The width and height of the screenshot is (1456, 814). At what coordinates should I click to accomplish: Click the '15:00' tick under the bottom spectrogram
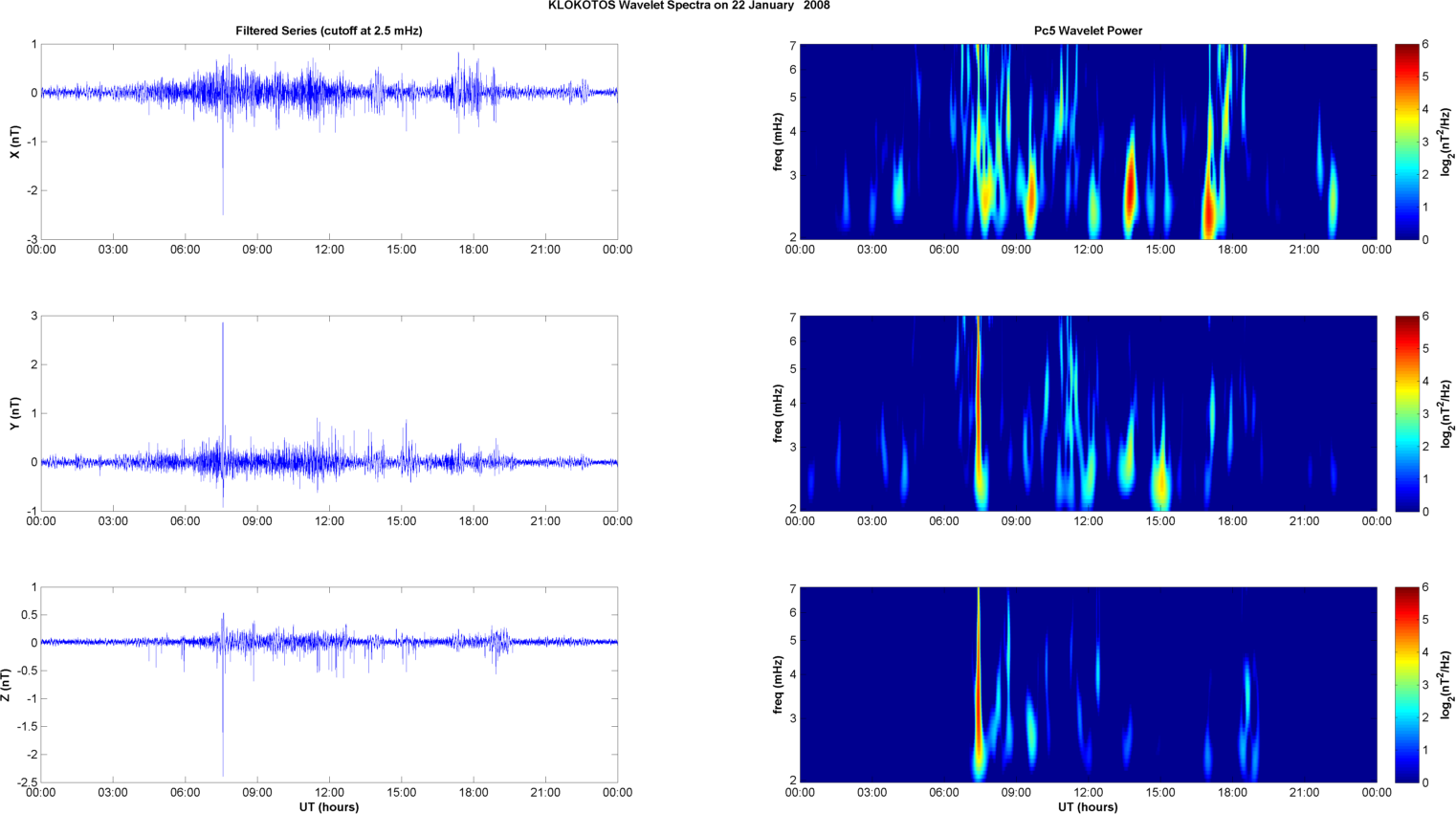pos(1160,792)
